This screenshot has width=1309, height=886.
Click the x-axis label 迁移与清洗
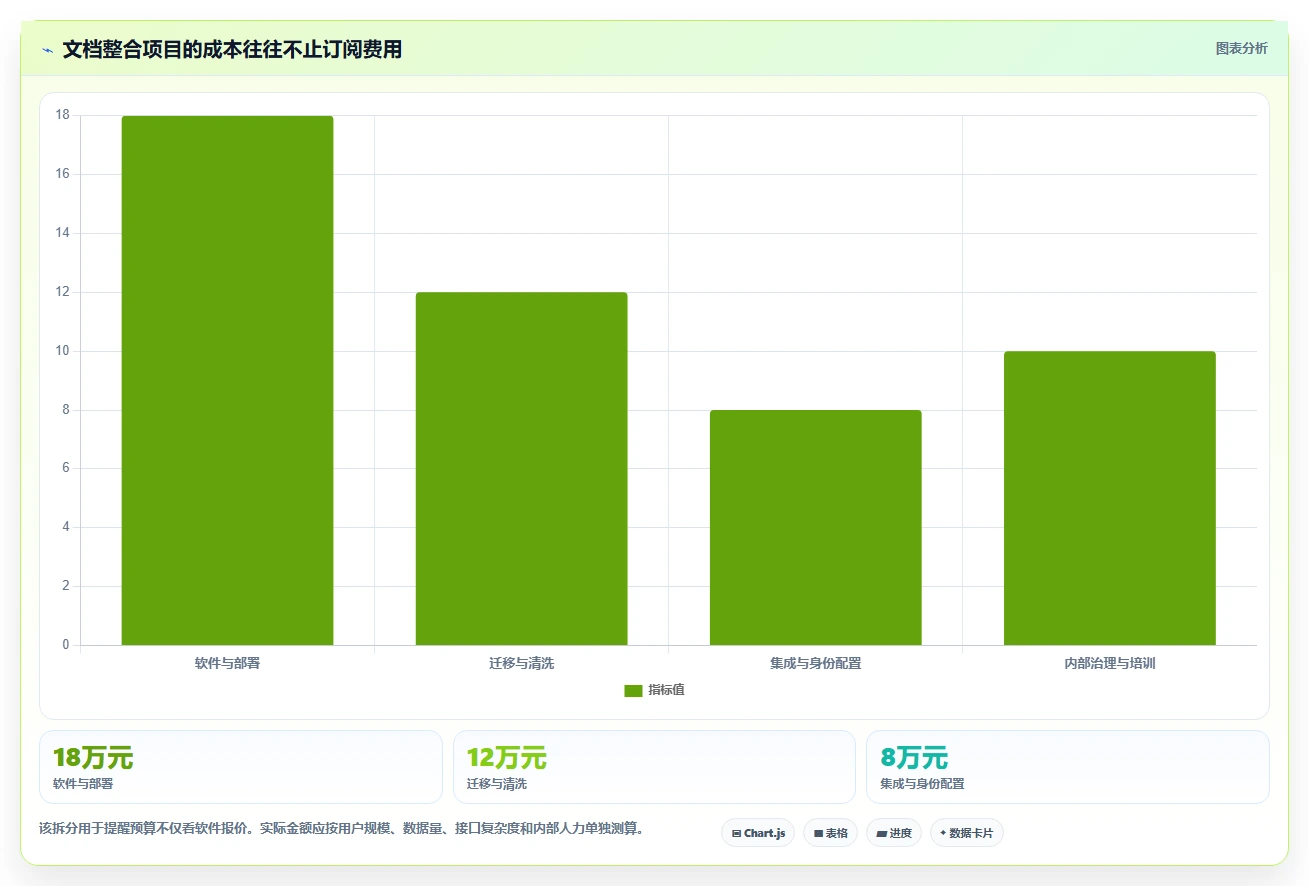tap(521, 663)
